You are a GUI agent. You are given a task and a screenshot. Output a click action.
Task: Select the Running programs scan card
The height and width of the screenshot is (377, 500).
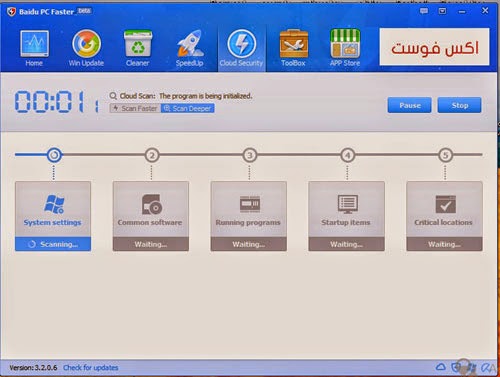[x=249, y=216]
